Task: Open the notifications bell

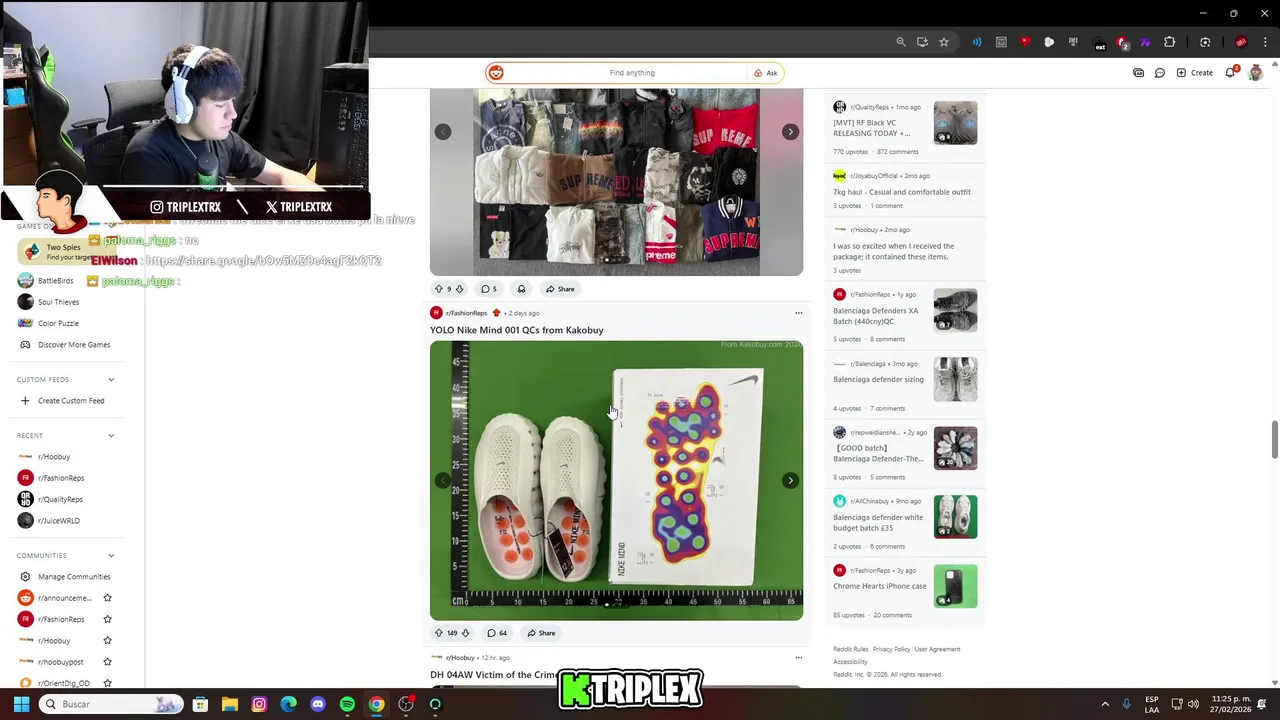Action: 1231,73
